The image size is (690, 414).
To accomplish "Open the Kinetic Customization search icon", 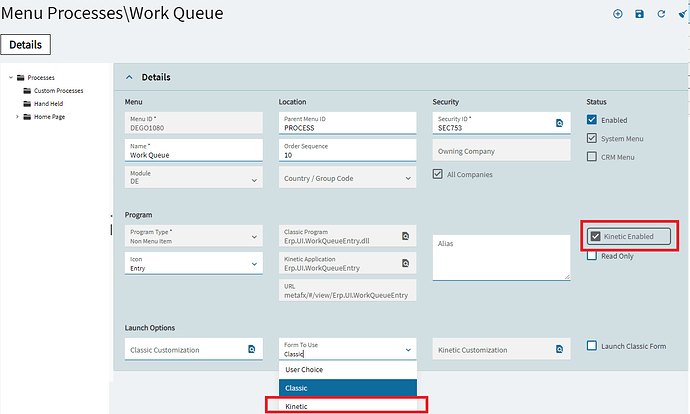I will [560, 349].
